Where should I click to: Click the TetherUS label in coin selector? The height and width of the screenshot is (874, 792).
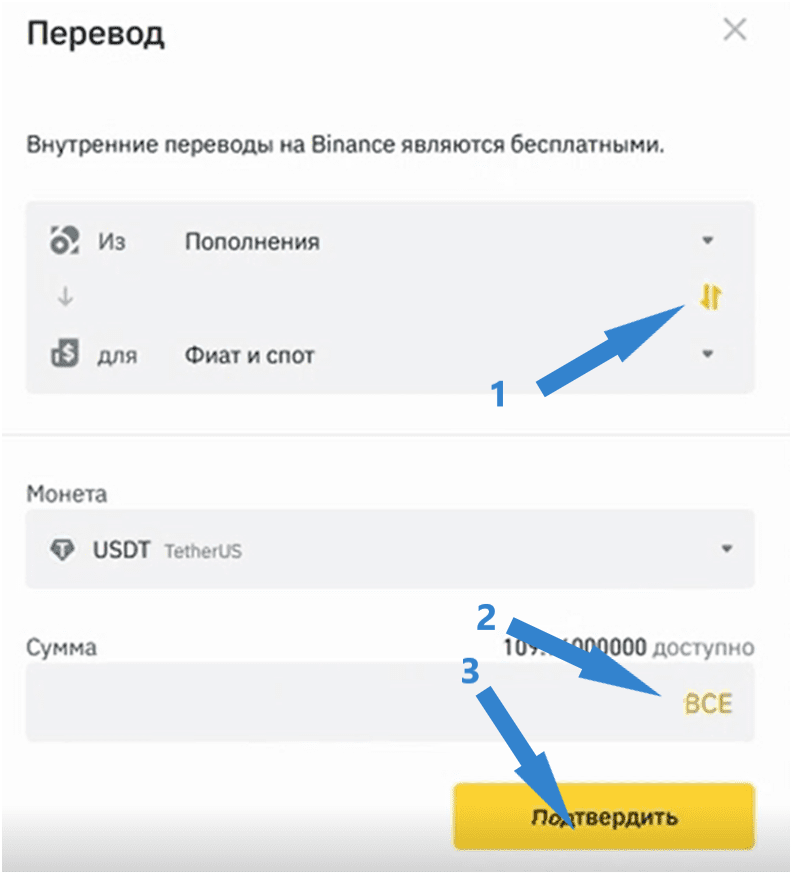(x=203, y=551)
